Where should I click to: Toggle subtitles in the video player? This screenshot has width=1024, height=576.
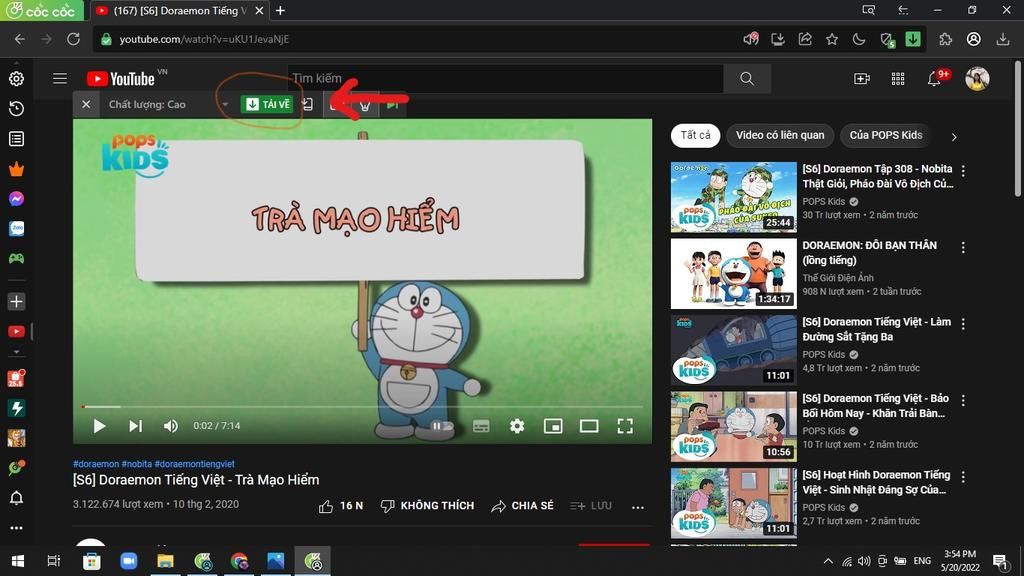(481, 426)
